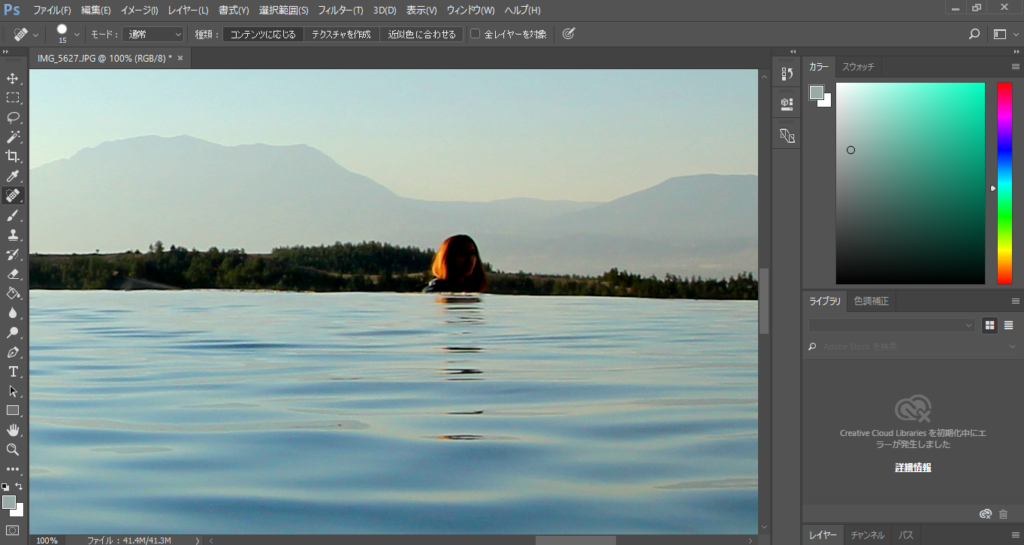The image size is (1024, 545).
Task: Open the フィルター(T) menu
Action: [x=340, y=10]
